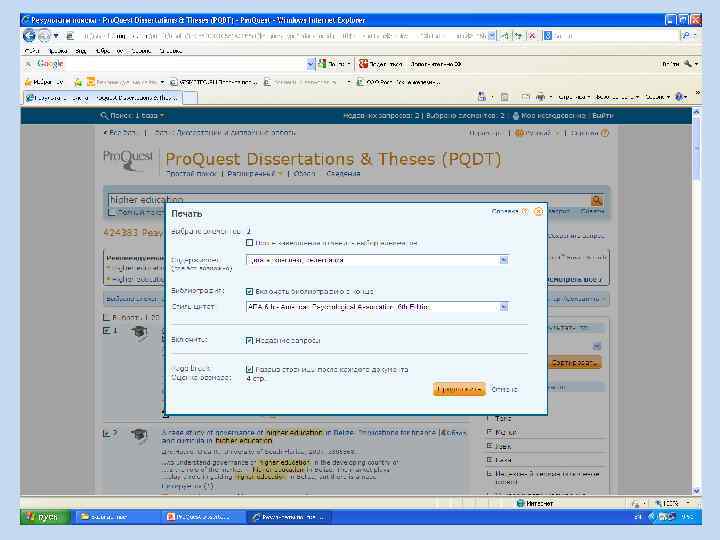
Task: Open Выбрано элементов: 2 link
Action: [465, 116]
